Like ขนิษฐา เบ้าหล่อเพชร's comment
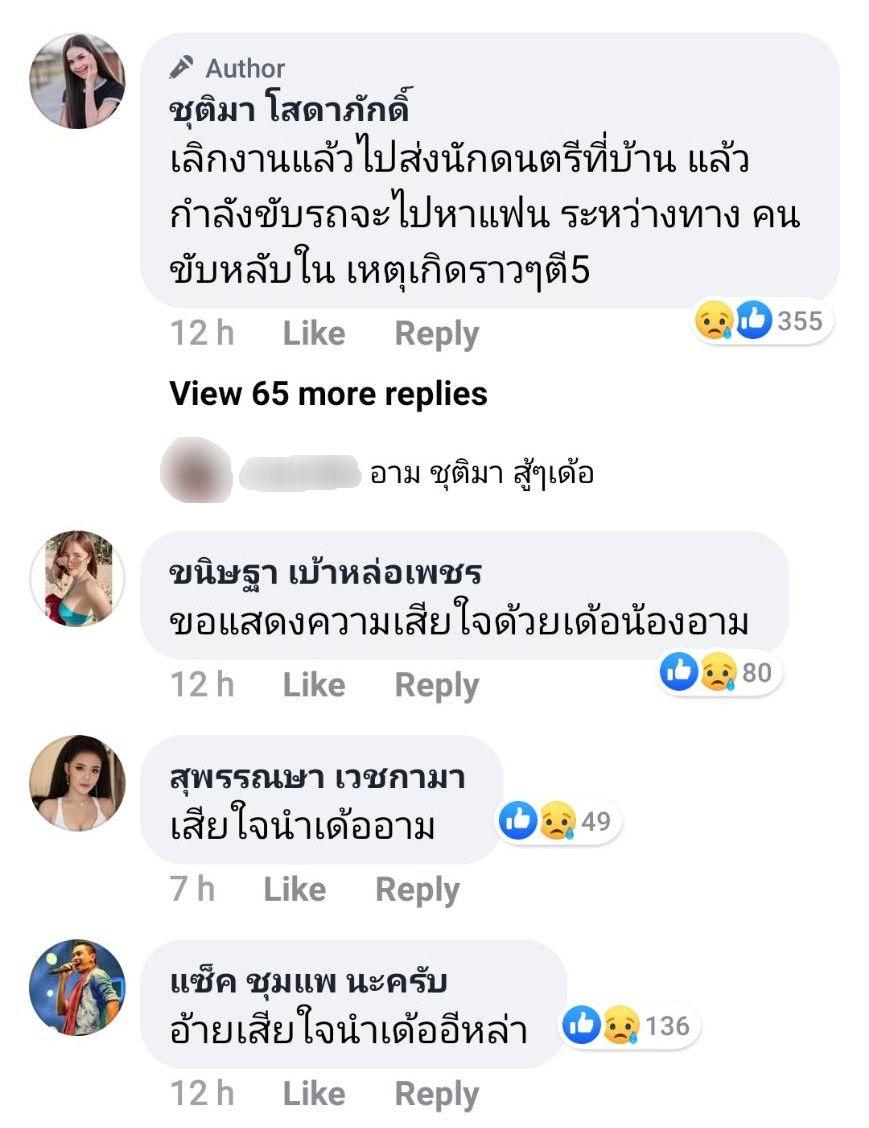 point(313,686)
